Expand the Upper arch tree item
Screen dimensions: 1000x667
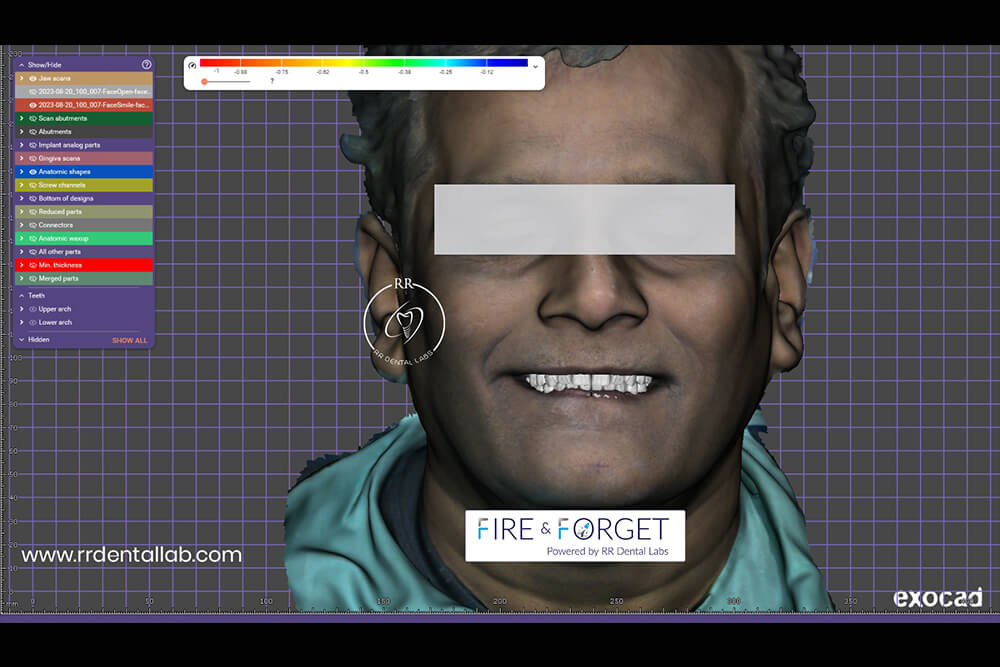21,309
